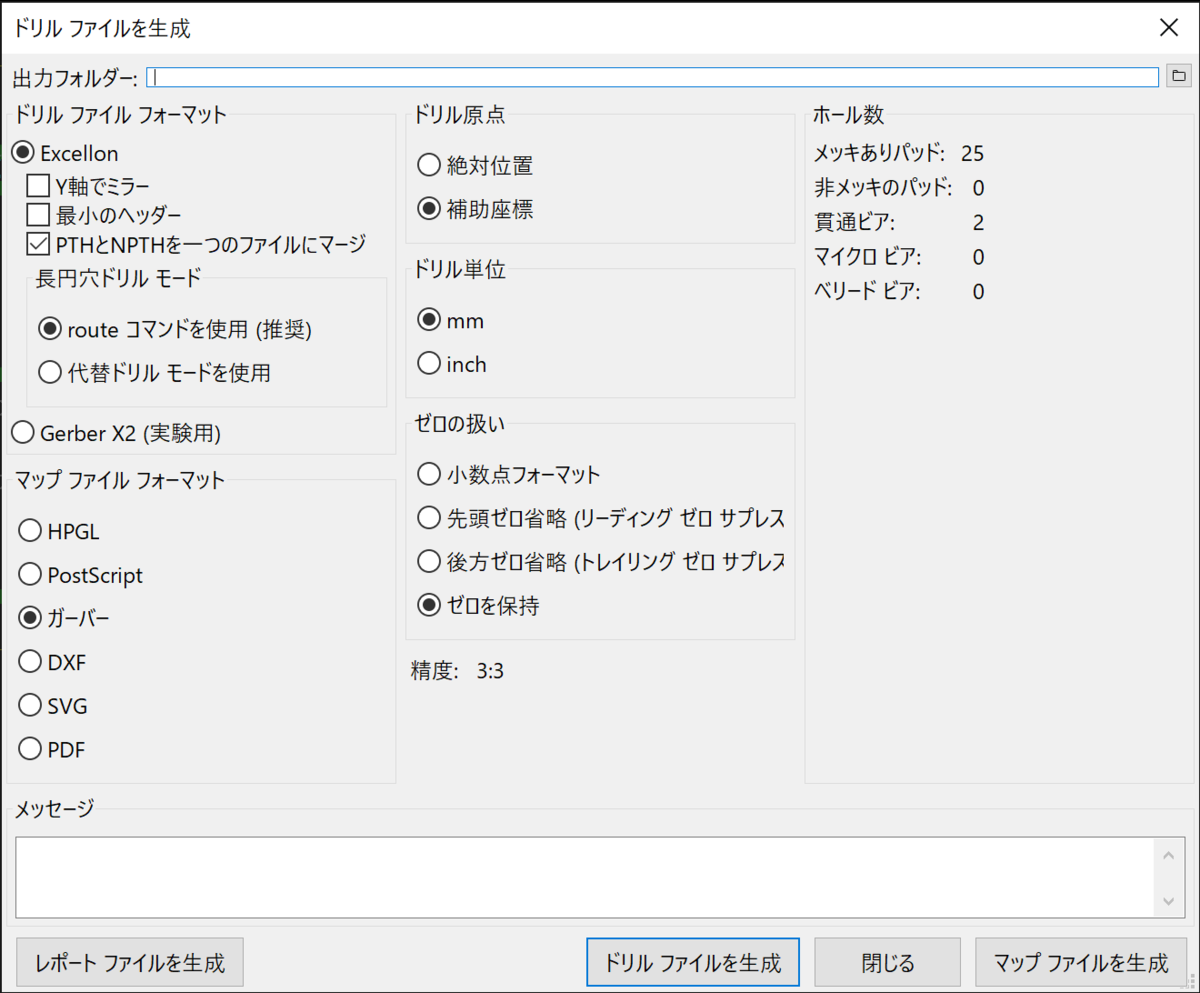
Task: Click in the 出力フォルダー text field
Action: [650, 77]
